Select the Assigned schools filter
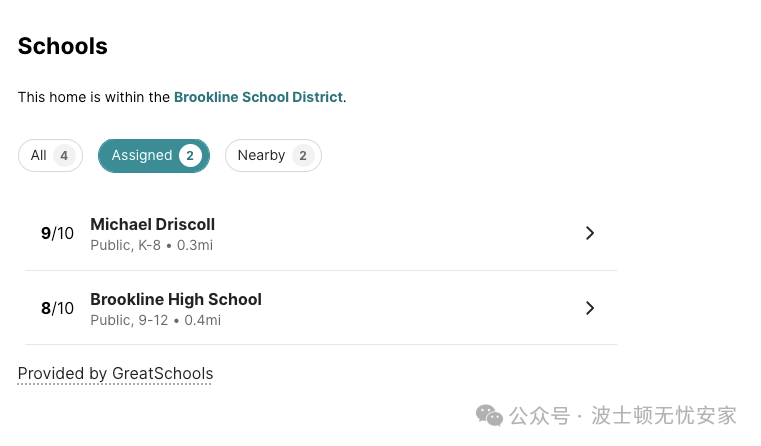 coord(154,155)
